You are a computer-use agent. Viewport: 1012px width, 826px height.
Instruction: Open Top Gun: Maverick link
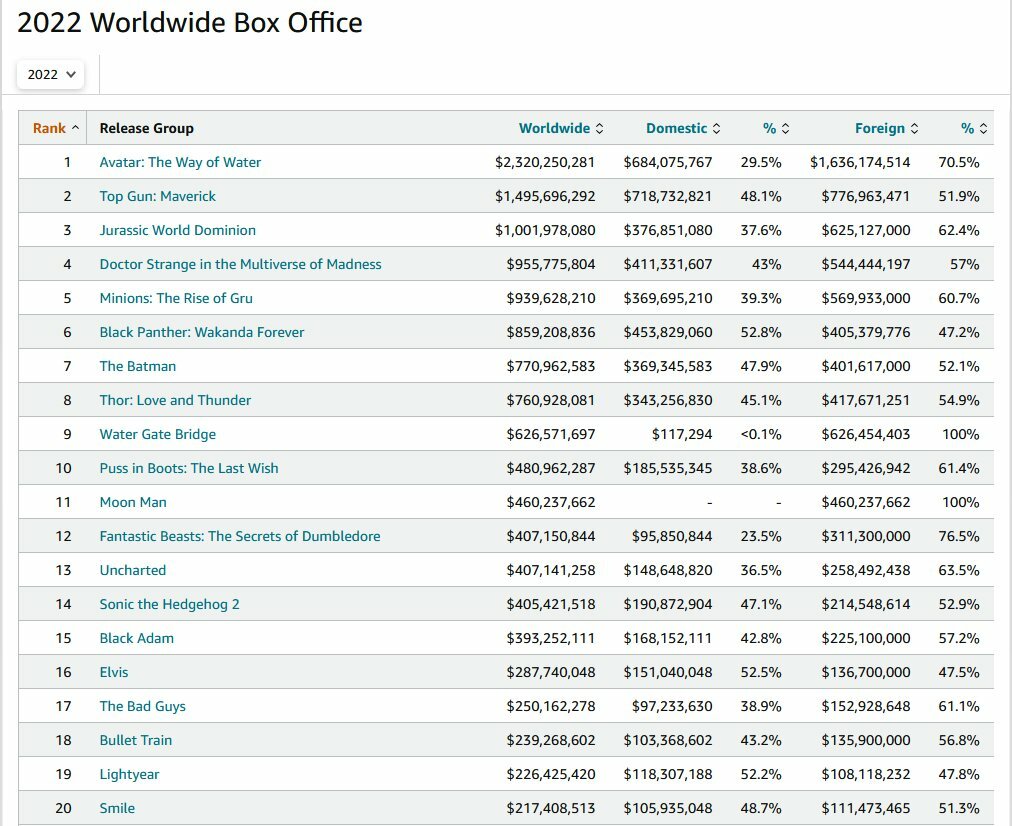coord(157,196)
